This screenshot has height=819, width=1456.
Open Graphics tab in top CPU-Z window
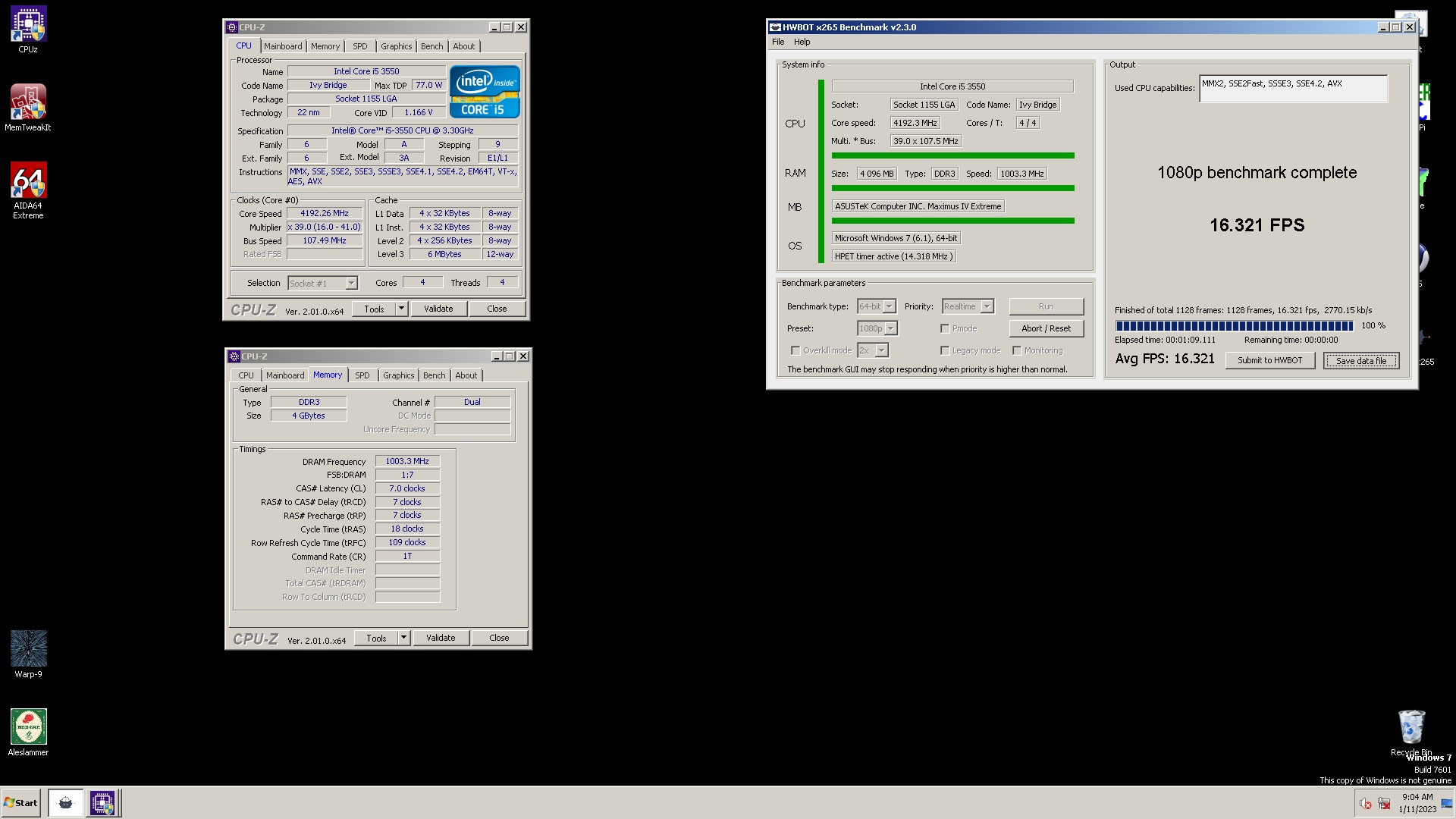tap(397, 46)
